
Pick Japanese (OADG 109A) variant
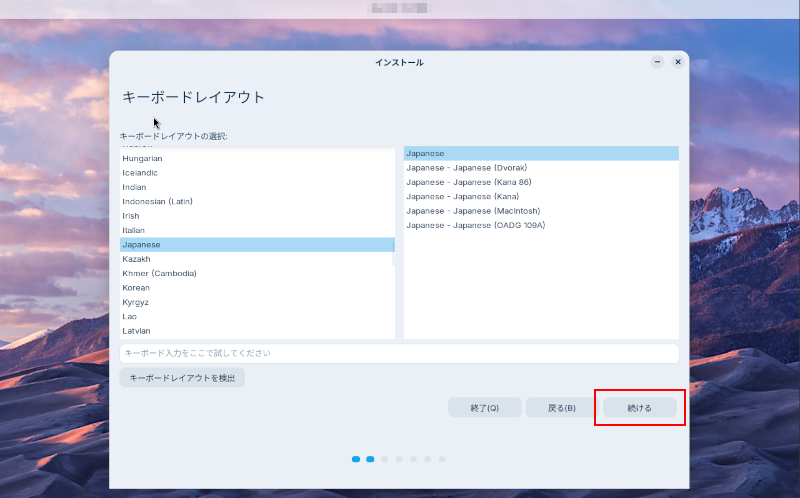pos(475,225)
